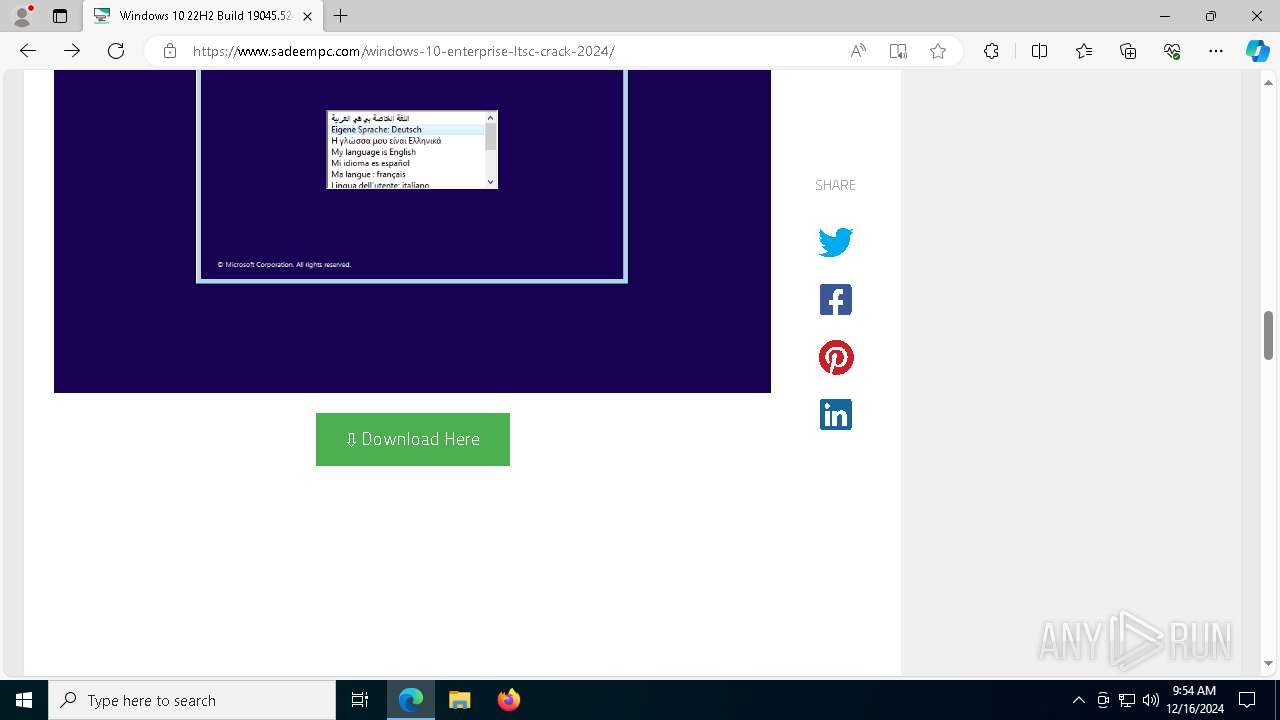
Task: Add this page to favorites
Action: pyautogui.click(x=938, y=51)
